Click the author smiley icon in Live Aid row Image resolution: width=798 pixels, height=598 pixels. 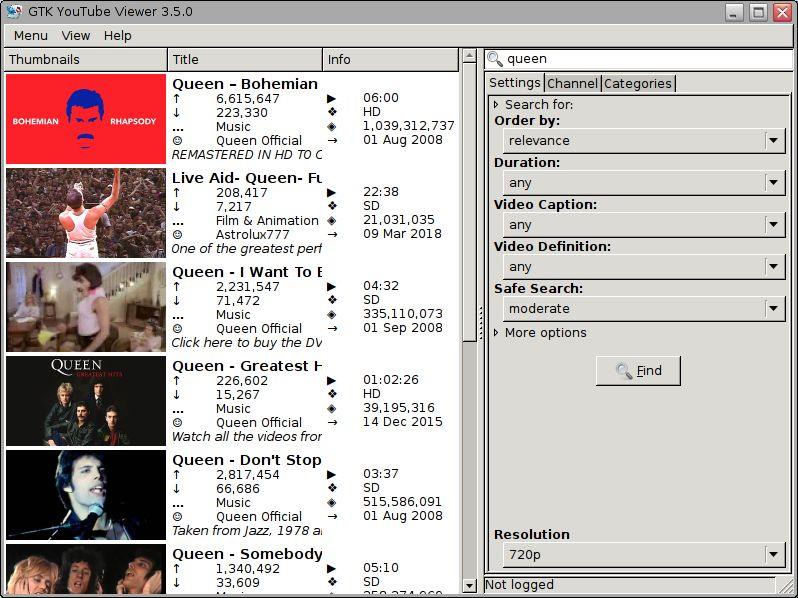[x=177, y=235]
